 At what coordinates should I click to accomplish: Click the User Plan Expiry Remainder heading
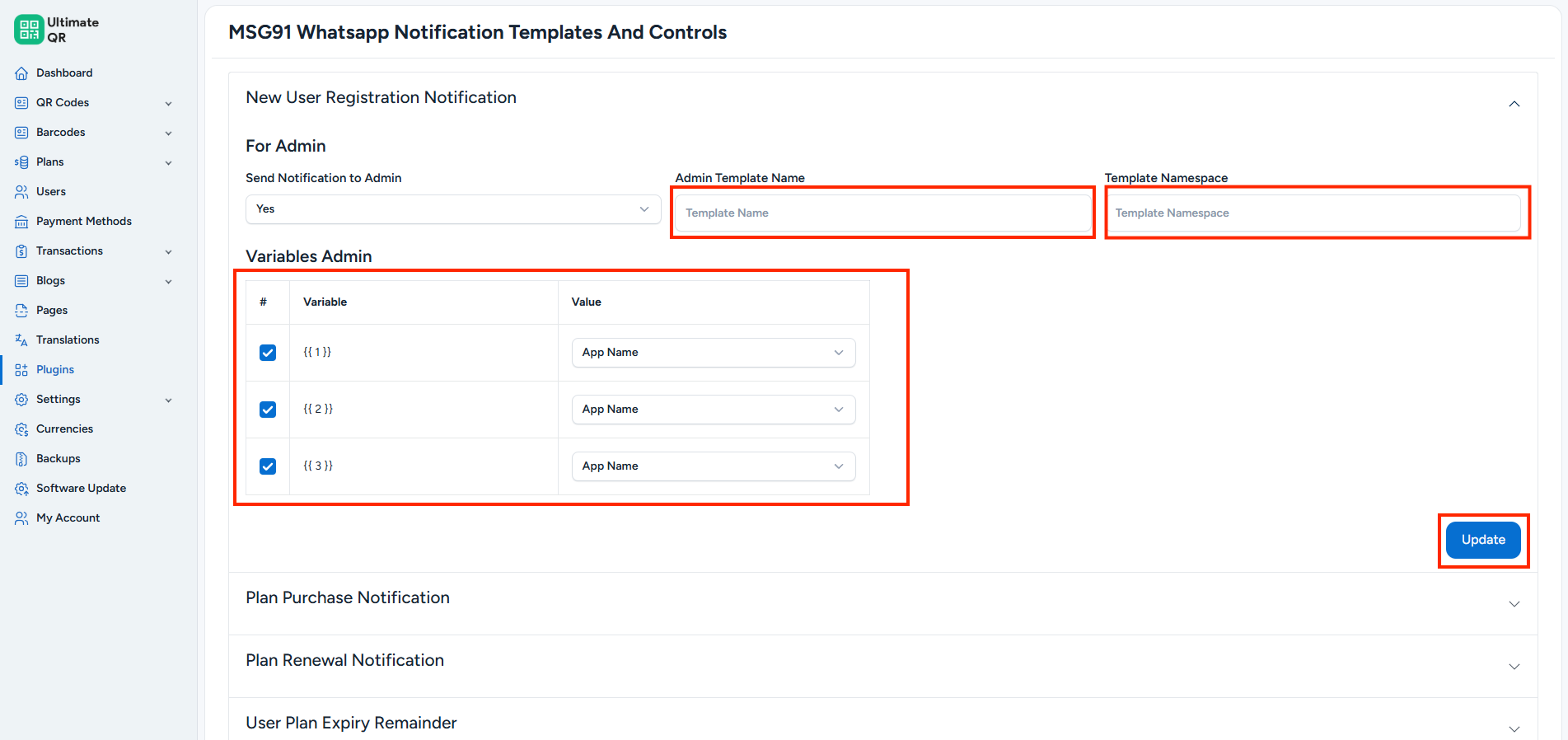(351, 723)
